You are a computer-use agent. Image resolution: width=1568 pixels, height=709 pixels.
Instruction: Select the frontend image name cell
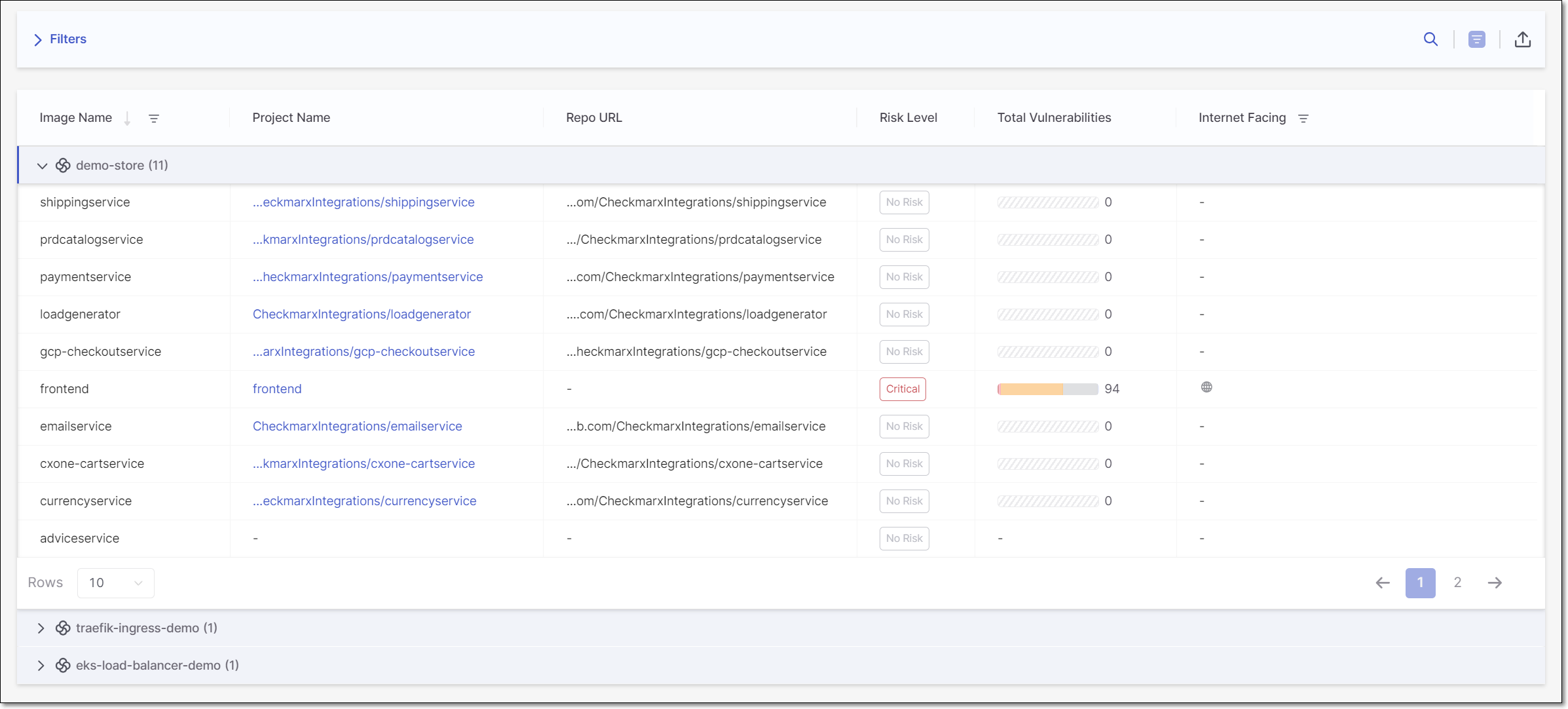tap(64, 389)
